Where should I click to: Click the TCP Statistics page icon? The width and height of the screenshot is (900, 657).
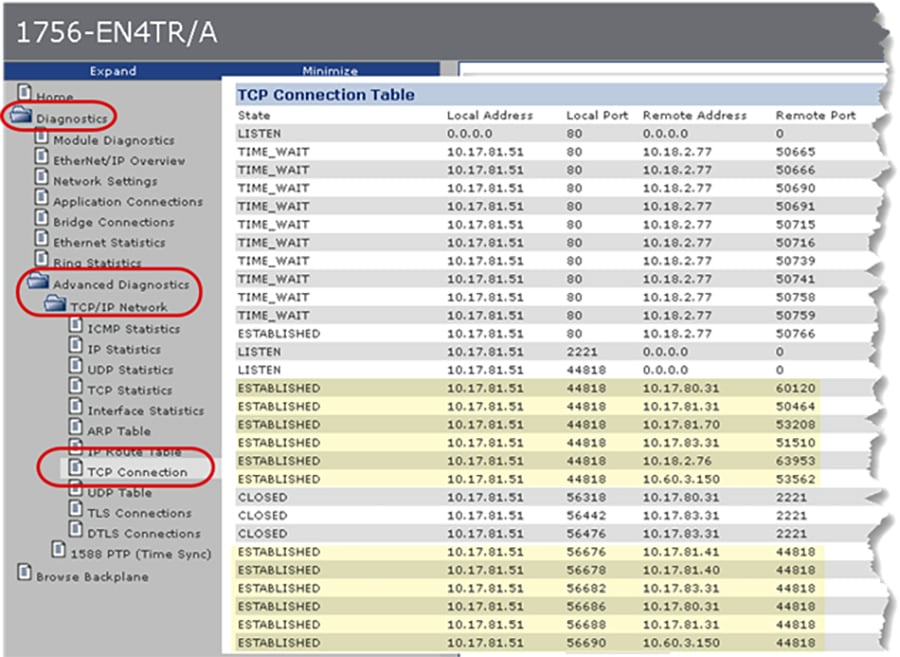pyautogui.click(x=76, y=386)
